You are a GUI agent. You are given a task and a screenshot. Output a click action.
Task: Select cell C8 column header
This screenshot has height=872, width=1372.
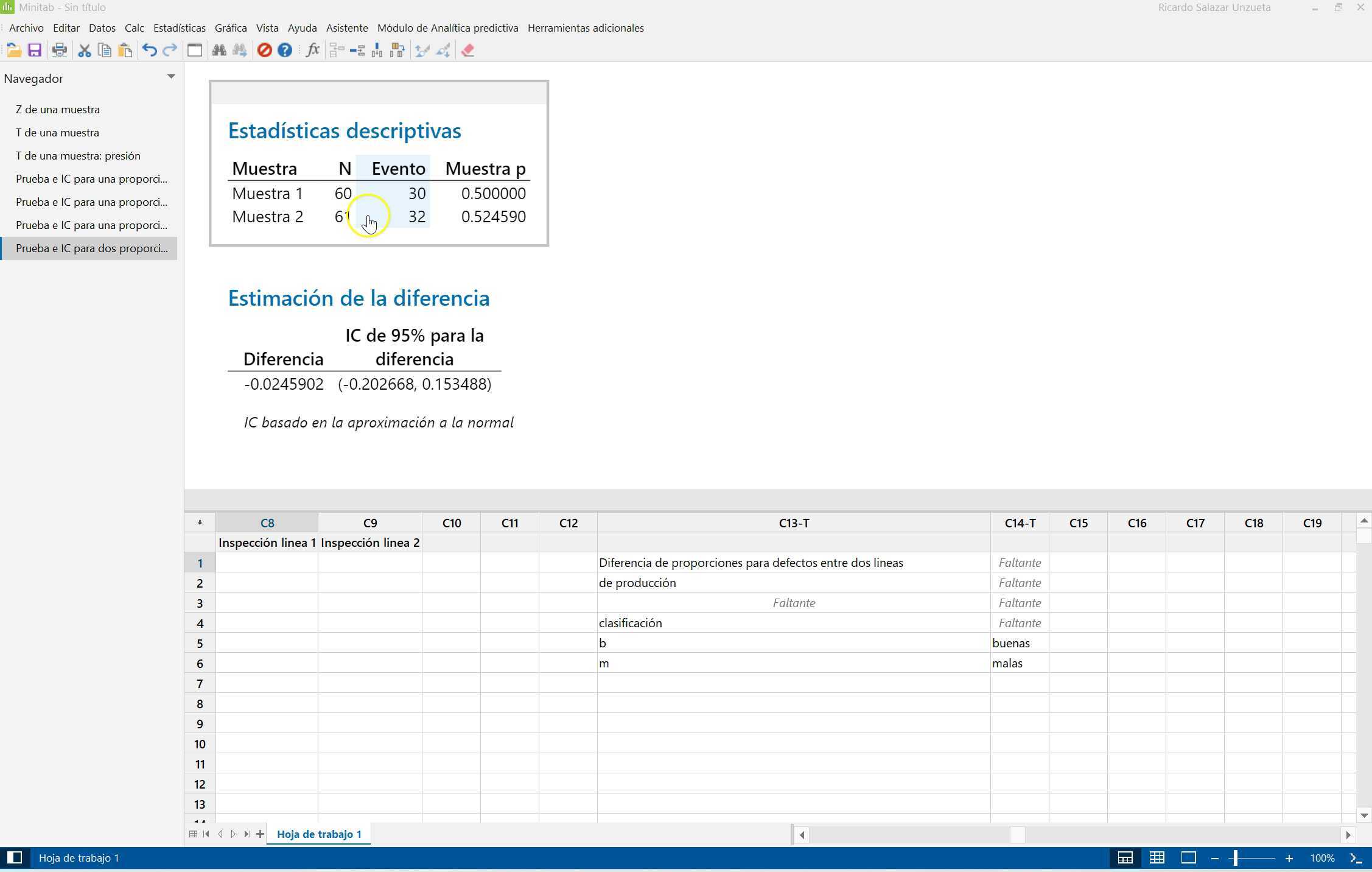click(266, 522)
